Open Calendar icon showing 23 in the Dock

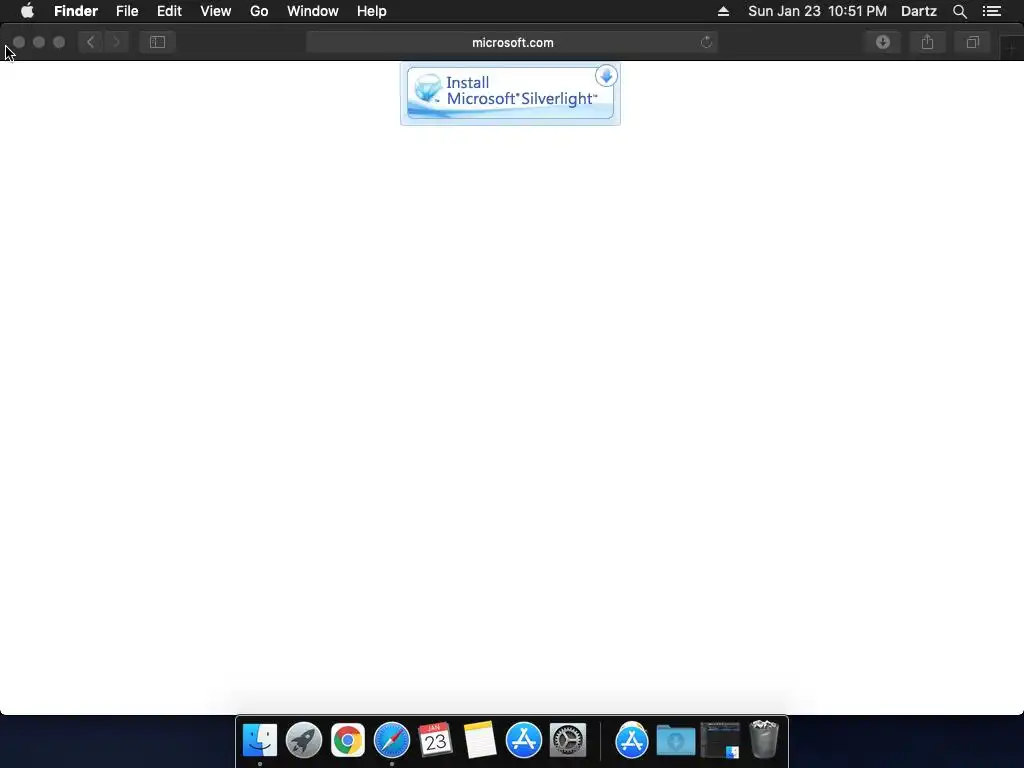pos(436,741)
